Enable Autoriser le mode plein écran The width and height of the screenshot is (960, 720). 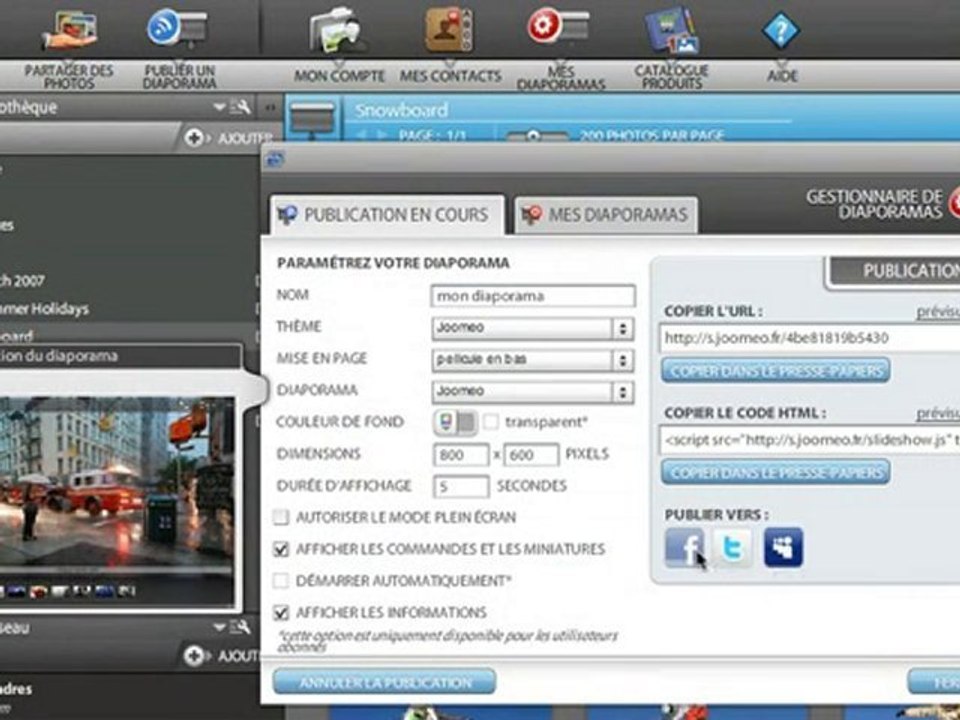coord(281,517)
